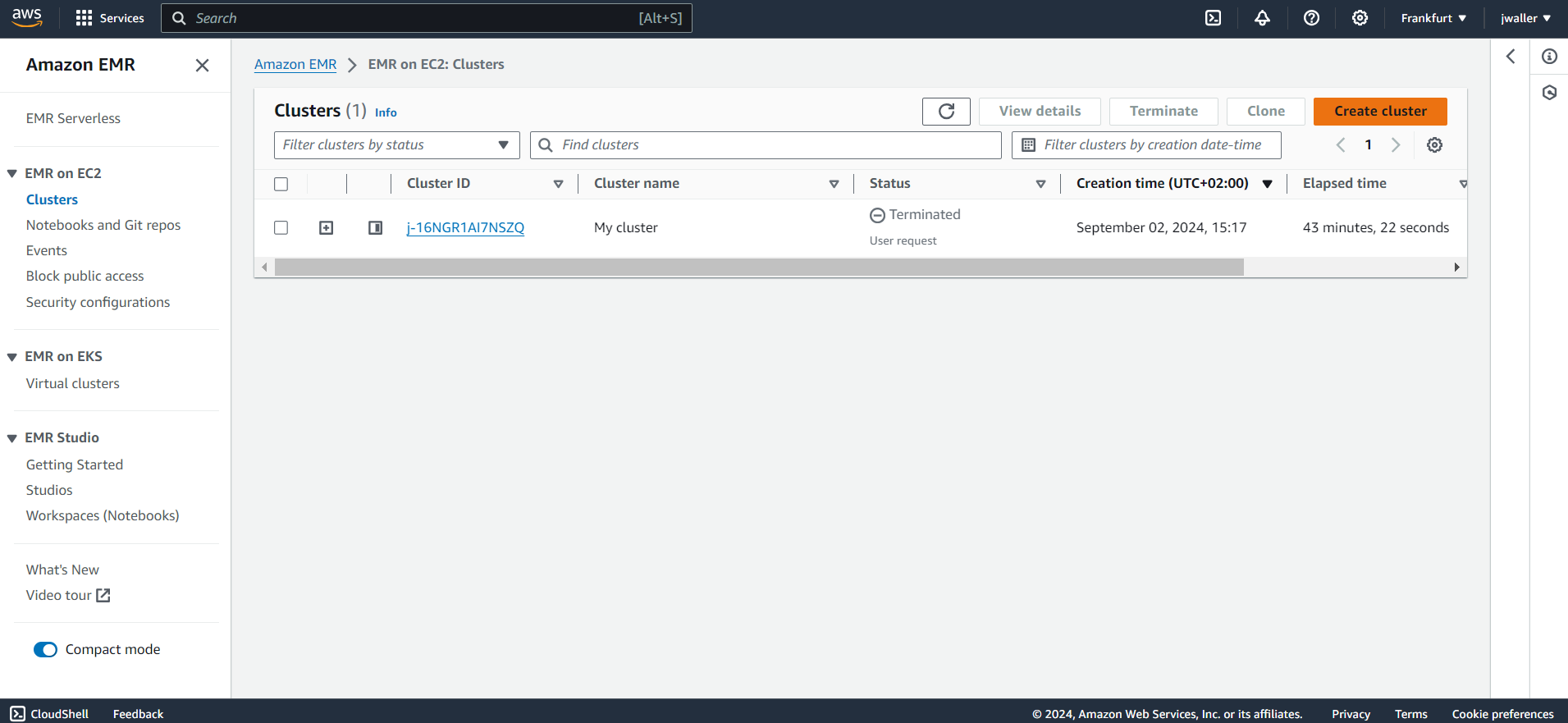Open the notifications bell
This screenshot has height=723, width=1568.
(1262, 18)
